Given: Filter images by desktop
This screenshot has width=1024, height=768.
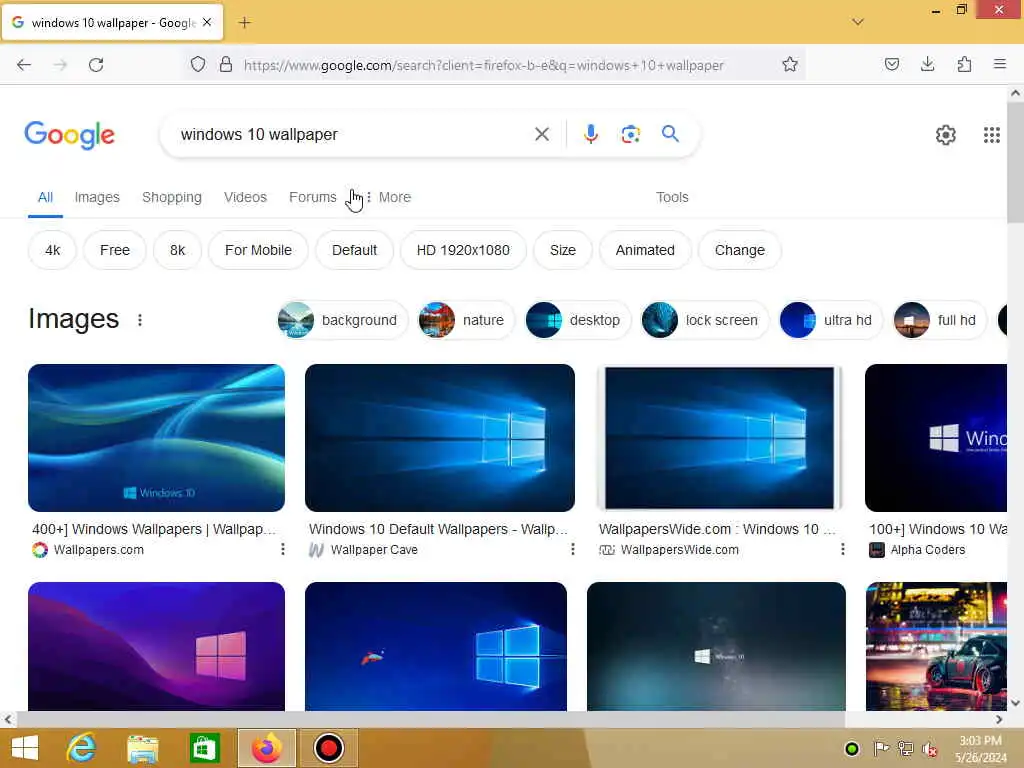Looking at the screenshot, I should tap(578, 320).
